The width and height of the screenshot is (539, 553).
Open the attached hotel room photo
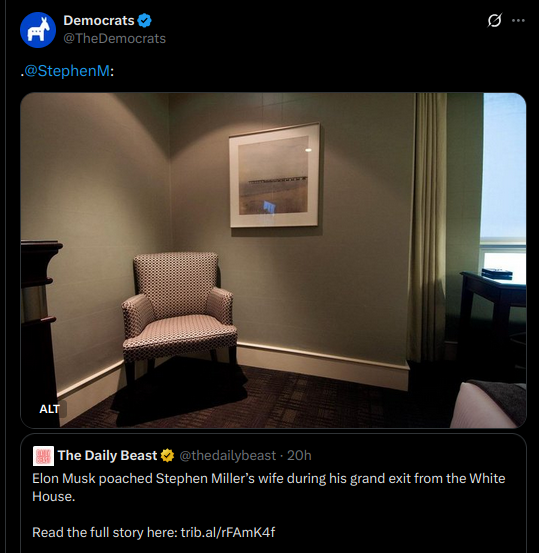273,260
